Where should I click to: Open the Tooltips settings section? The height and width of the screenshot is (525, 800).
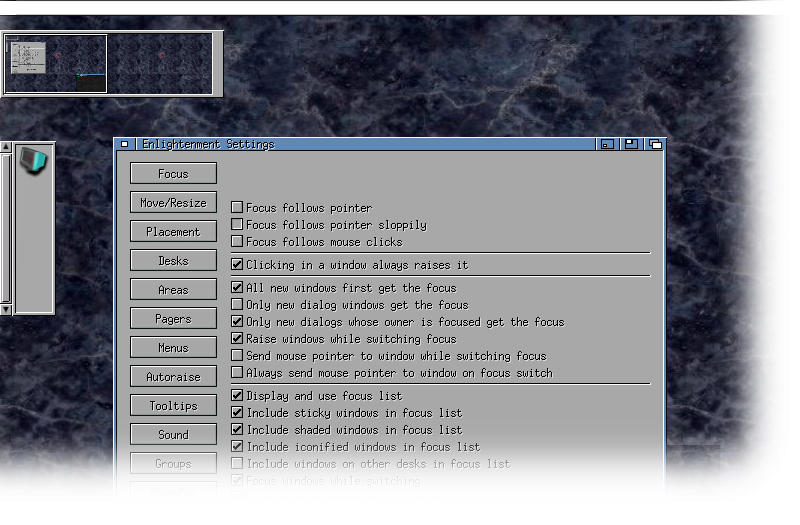click(173, 406)
